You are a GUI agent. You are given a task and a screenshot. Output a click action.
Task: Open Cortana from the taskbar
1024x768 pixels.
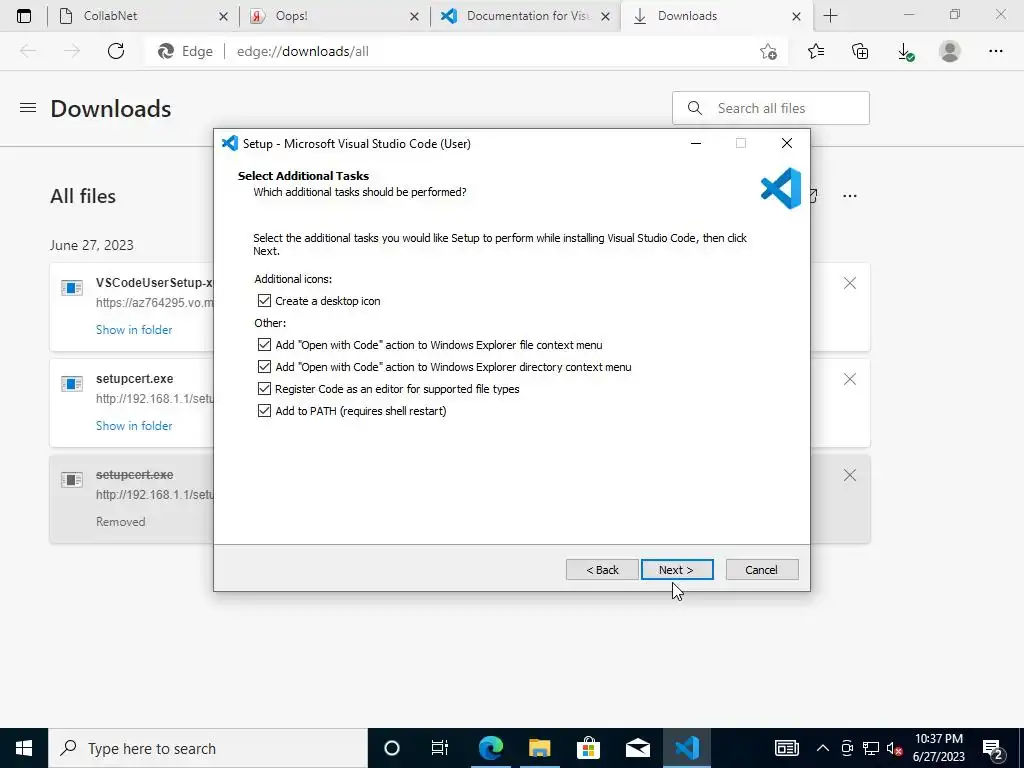391,748
